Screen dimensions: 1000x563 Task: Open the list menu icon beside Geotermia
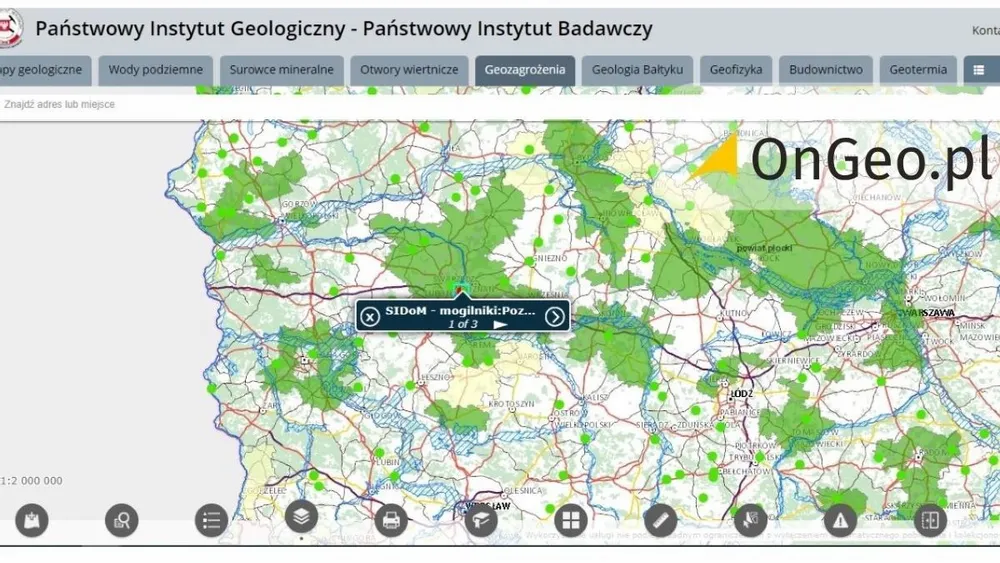pyautogui.click(x=979, y=70)
